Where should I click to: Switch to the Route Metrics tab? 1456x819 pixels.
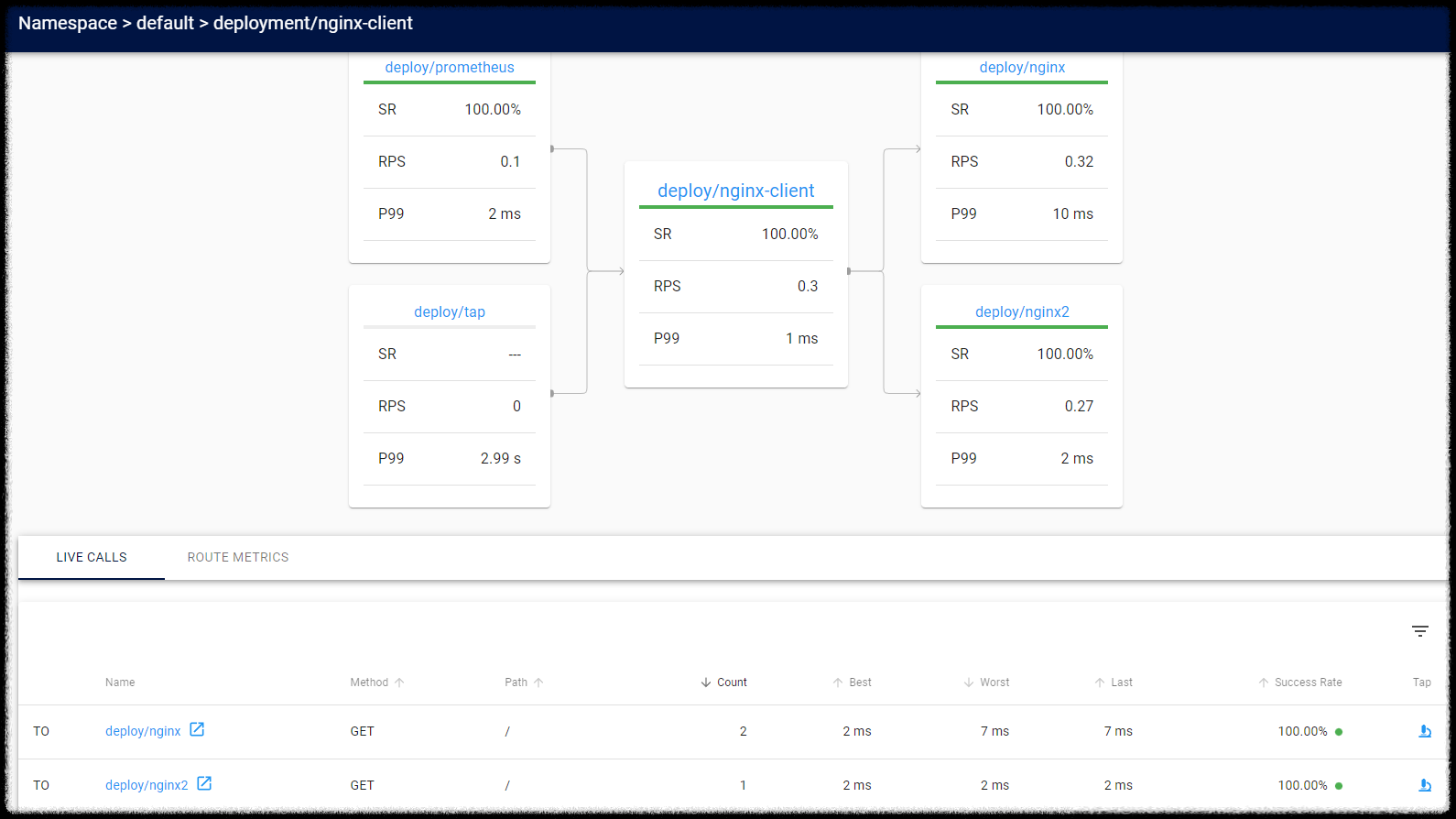point(238,557)
